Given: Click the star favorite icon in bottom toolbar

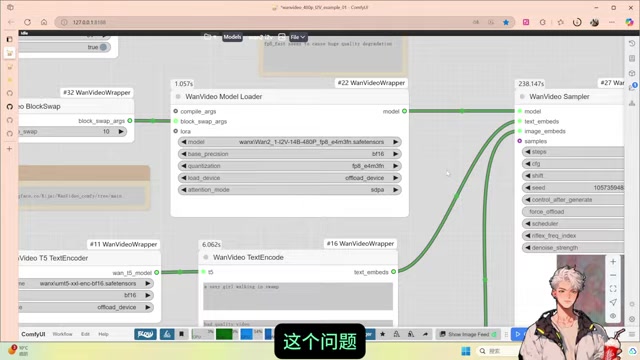Looking at the screenshot, I should click(382, 334).
